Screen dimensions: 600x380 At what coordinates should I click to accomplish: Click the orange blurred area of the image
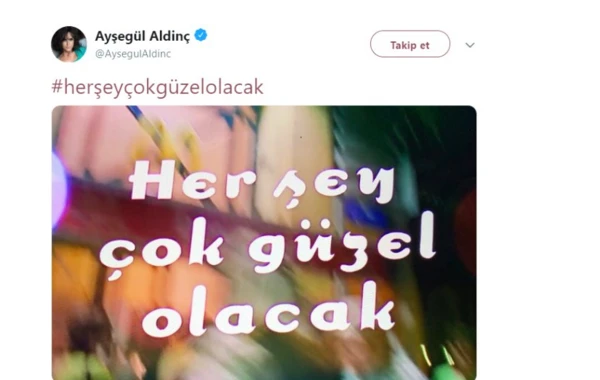tap(75, 276)
